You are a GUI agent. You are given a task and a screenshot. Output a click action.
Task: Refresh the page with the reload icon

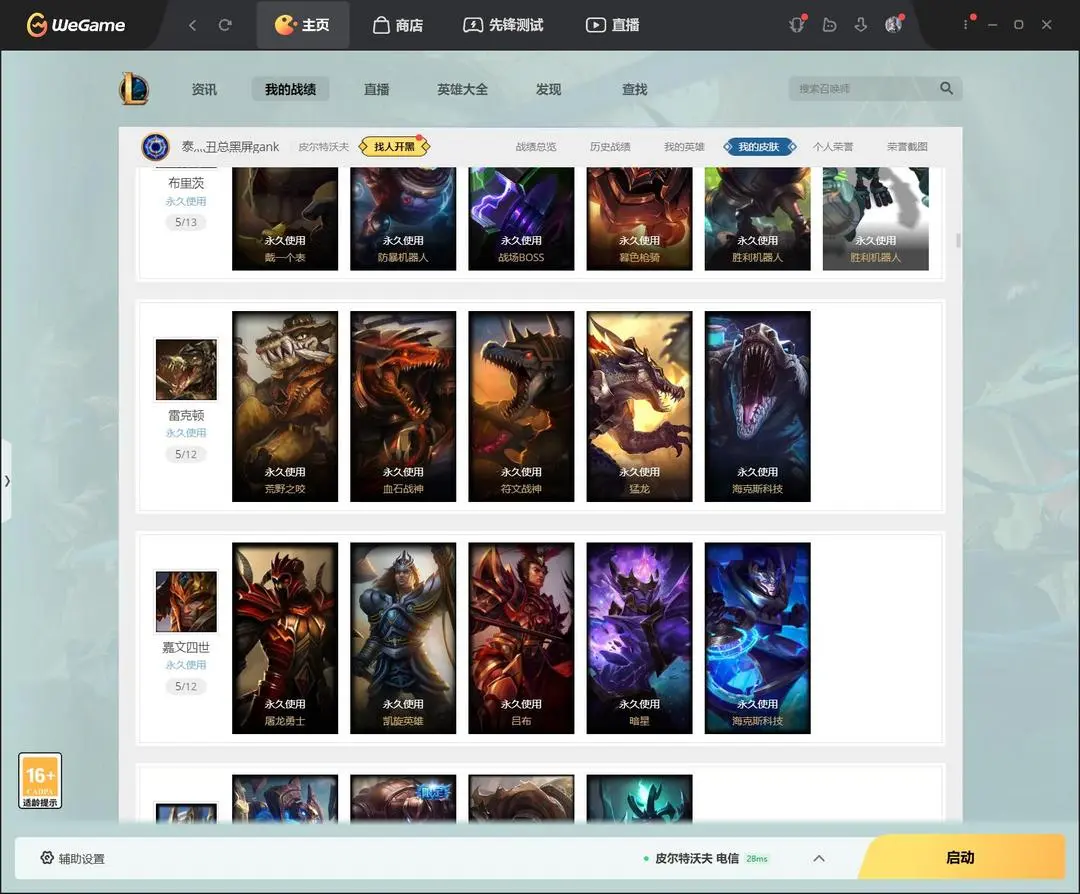coord(225,25)
